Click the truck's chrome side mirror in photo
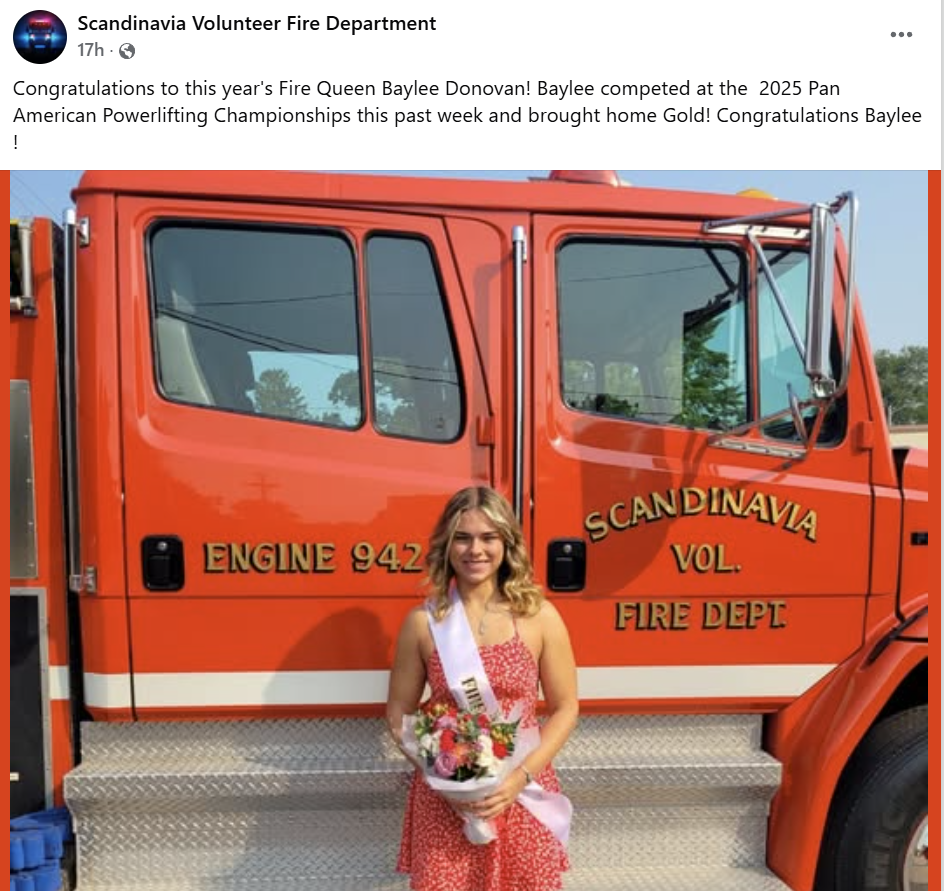Screen dimensions: 944x891 820,297
